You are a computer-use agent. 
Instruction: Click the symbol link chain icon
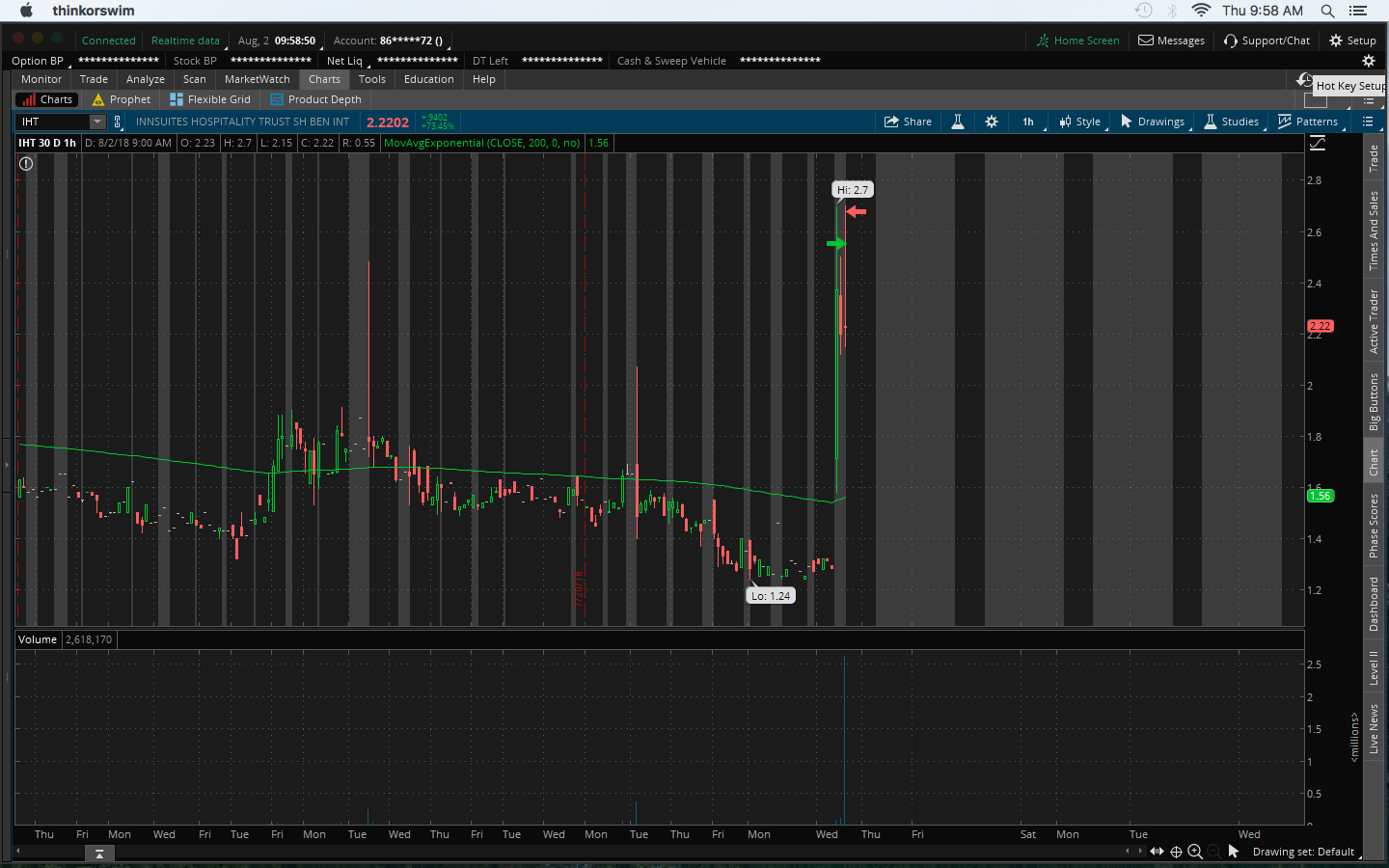[118, 122]
